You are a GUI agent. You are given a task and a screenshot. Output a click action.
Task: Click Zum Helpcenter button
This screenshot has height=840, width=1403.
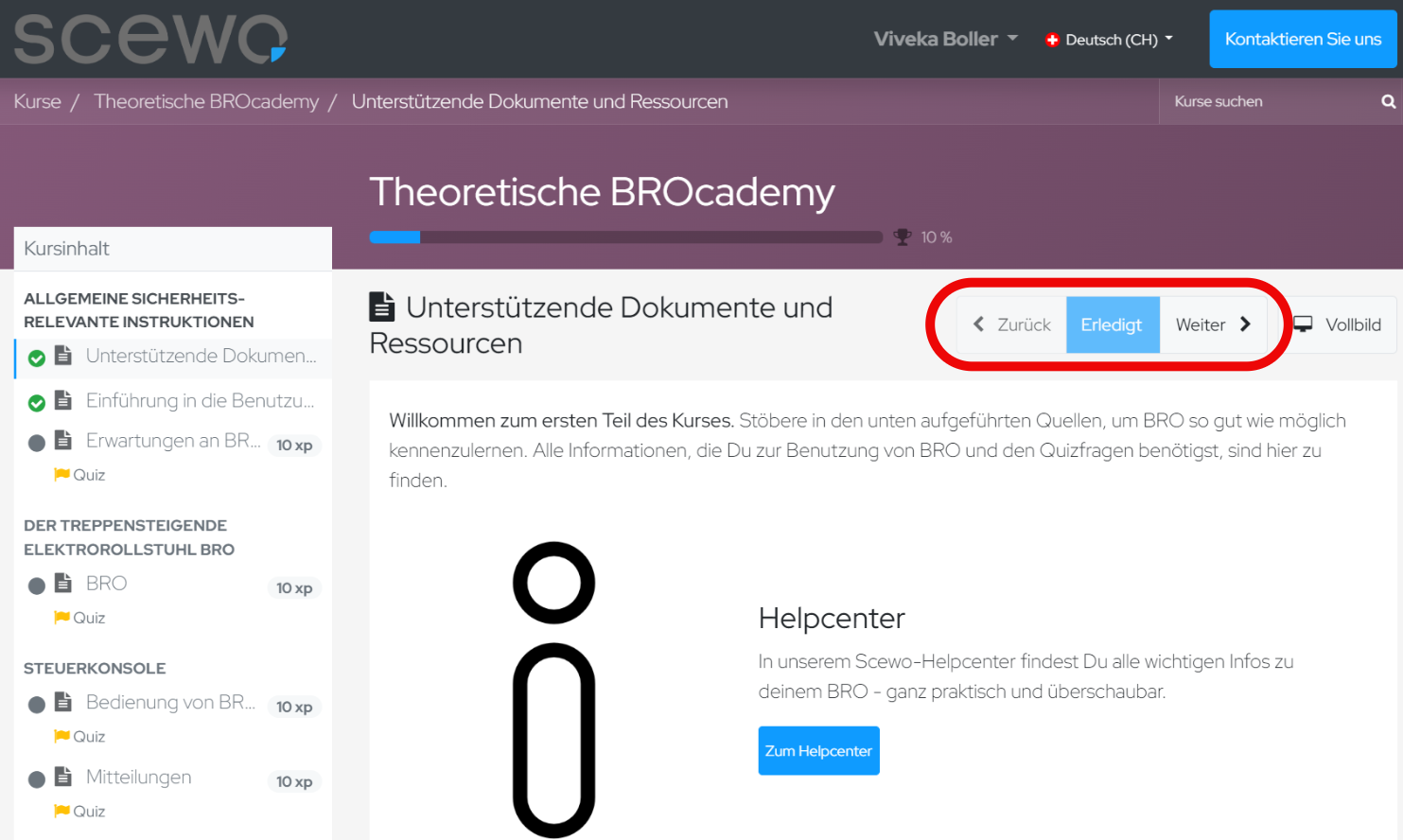819,751
